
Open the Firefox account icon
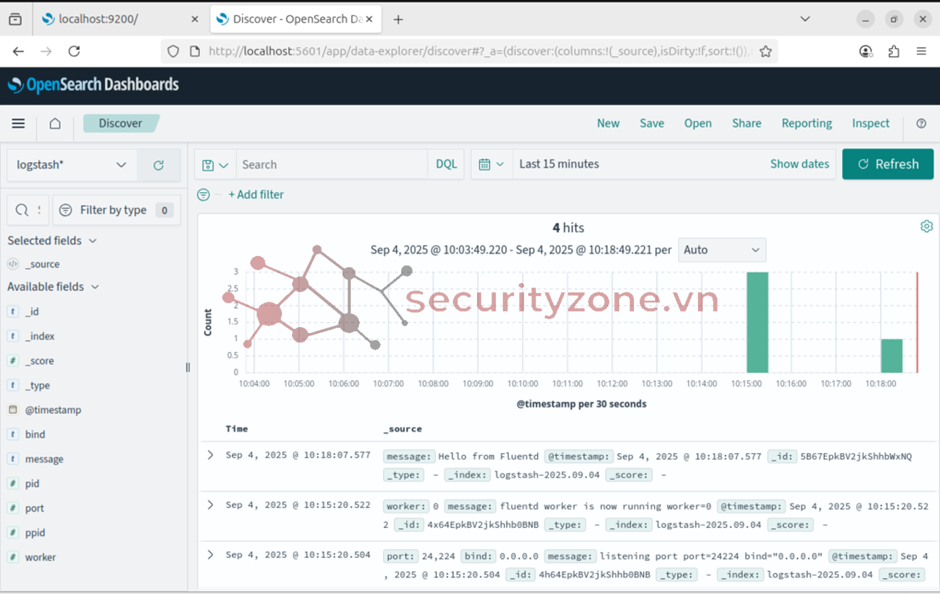865,52
